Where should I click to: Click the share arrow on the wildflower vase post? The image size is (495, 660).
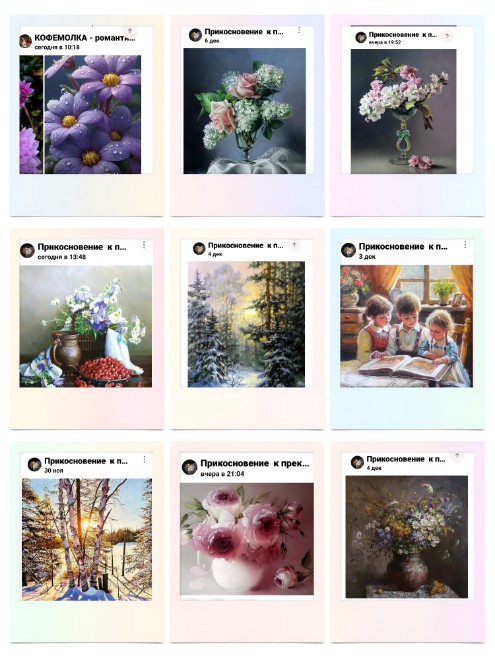pos(457,456)
